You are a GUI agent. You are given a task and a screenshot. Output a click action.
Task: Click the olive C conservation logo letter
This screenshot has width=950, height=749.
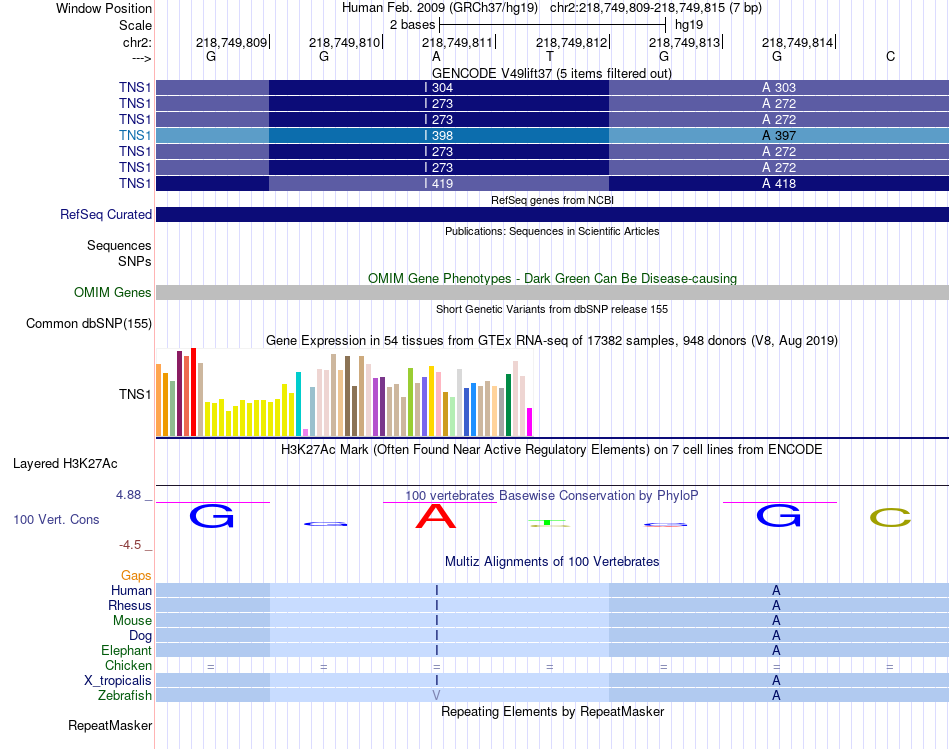click(890, 518)
